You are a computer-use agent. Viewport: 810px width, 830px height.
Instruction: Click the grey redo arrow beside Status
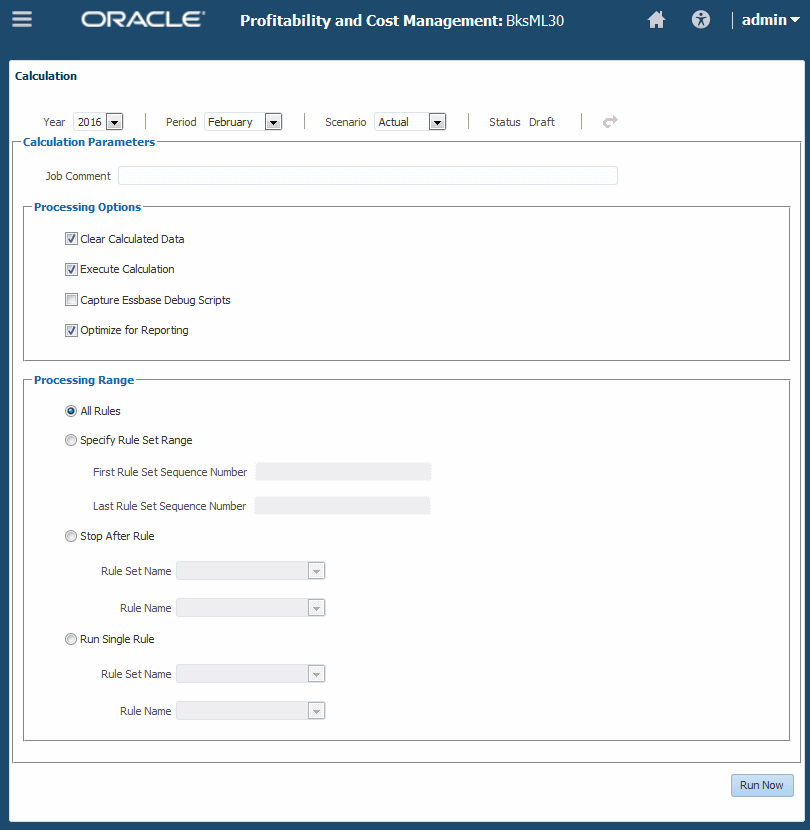[610, 122]
